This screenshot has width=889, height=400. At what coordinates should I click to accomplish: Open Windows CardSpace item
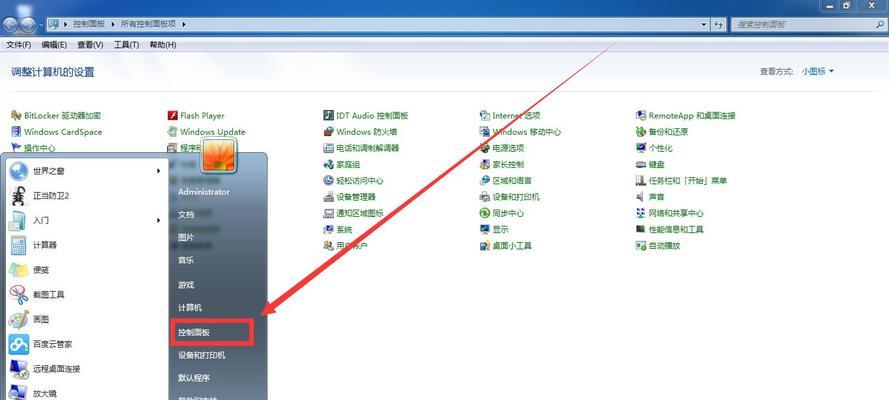[56, 132]
